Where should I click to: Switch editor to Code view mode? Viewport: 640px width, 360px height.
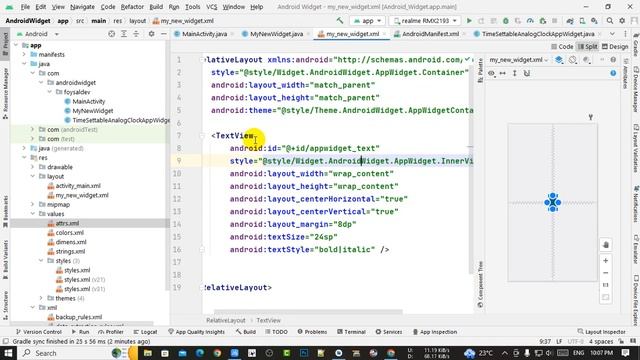[562, 47]
